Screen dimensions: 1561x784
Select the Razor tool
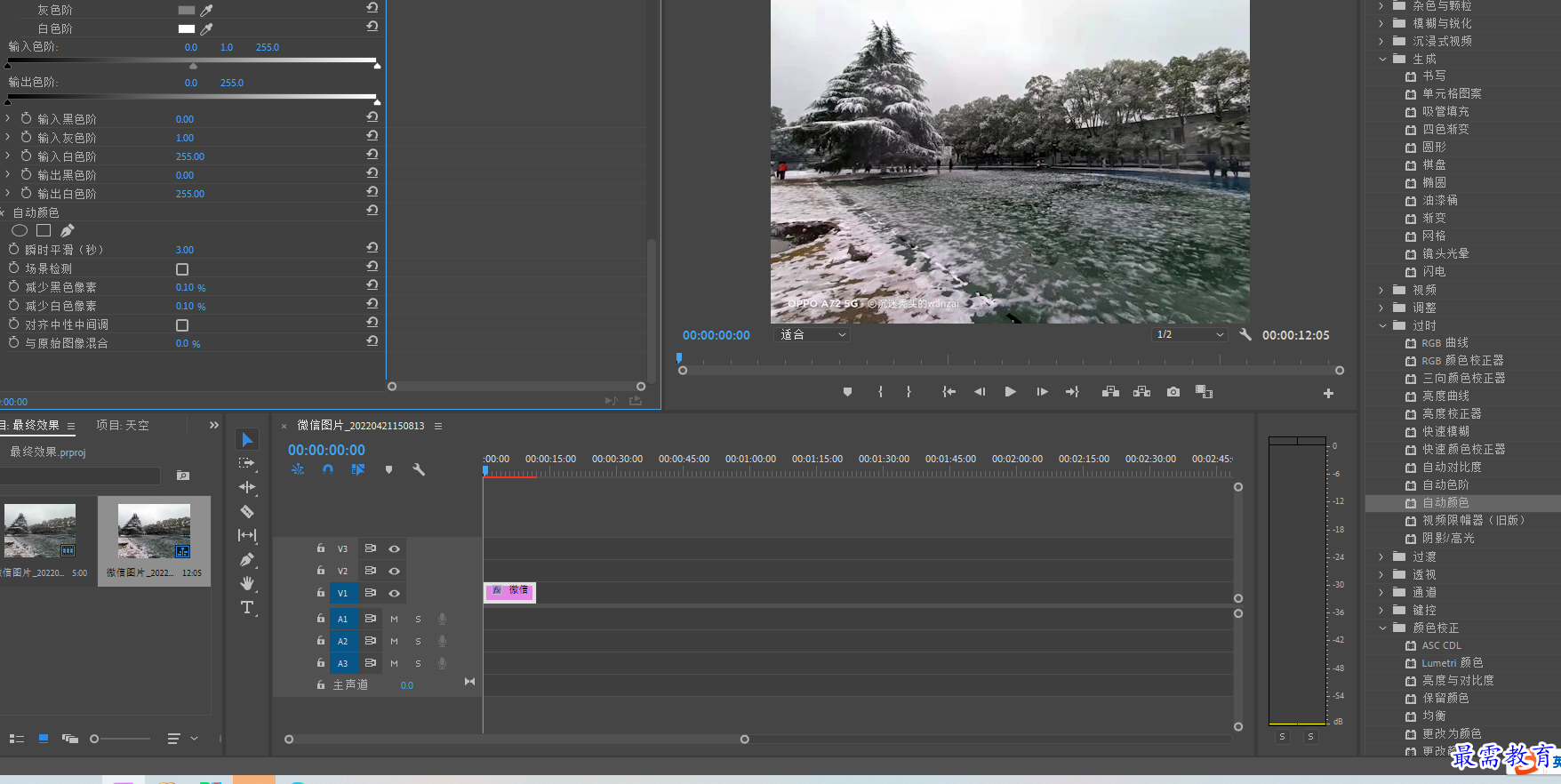[x=247, y=512]
